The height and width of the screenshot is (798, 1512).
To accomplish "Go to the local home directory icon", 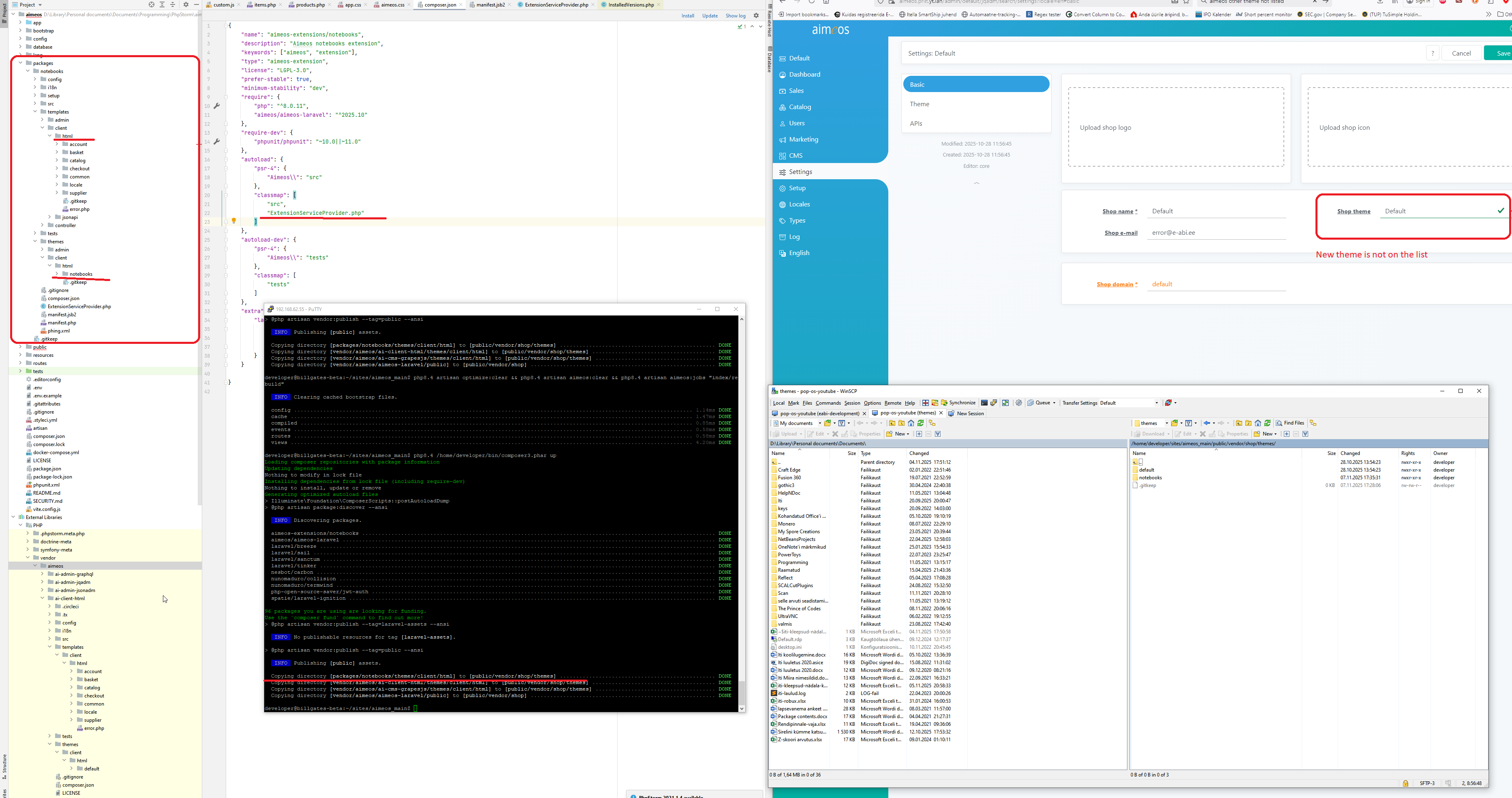I will (911, 423).
